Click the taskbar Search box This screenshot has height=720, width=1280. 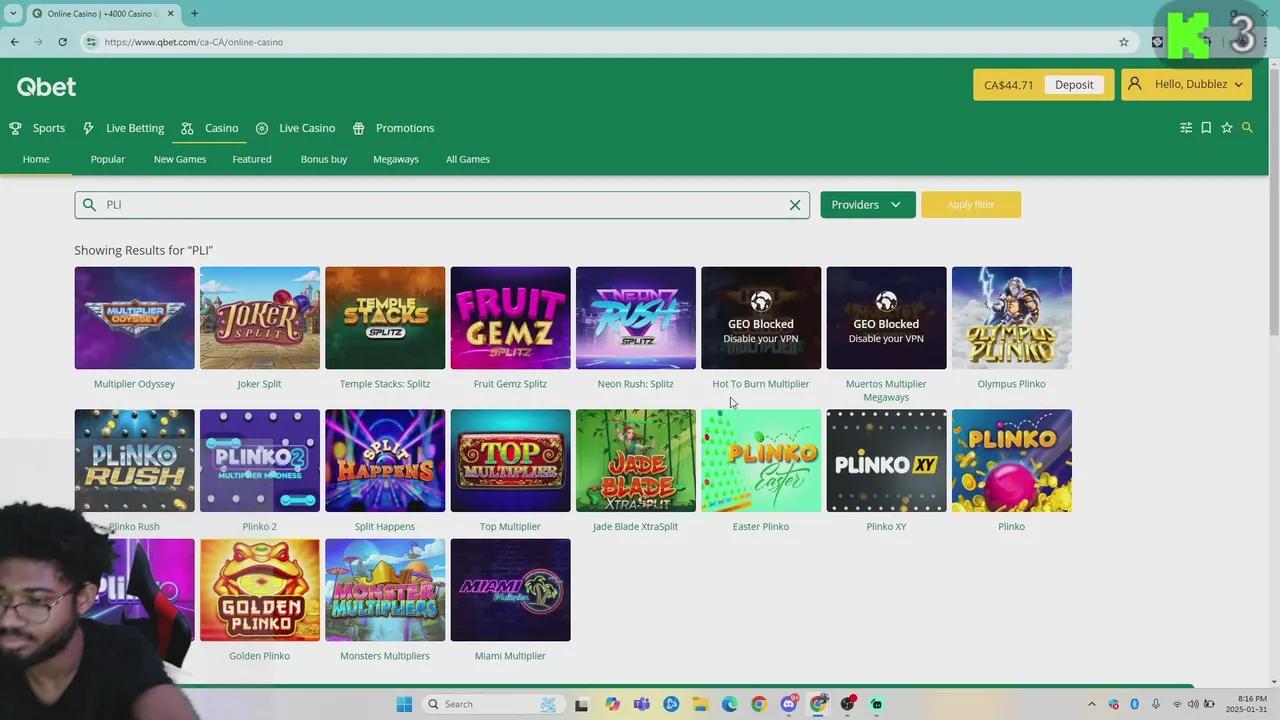[x=491, y=704]
